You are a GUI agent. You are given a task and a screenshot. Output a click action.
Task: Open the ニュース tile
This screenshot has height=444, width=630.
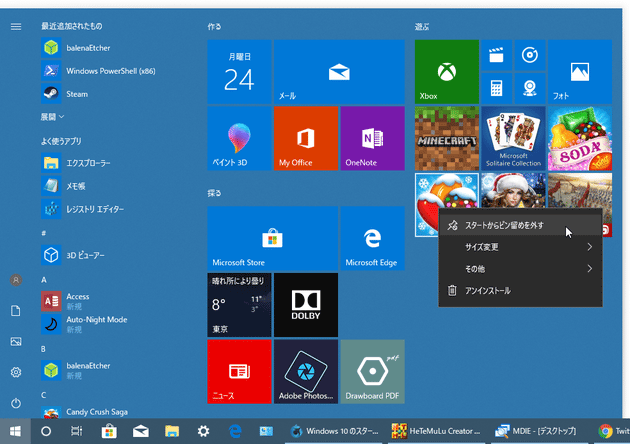pyautogui.click(x=239, y=372)
